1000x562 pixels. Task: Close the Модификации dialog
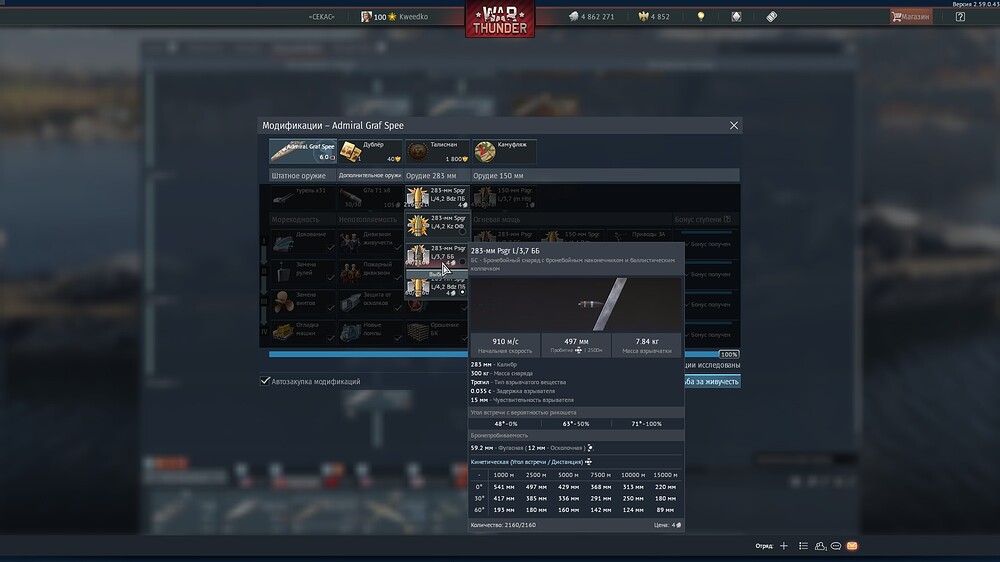click(733, 126)
